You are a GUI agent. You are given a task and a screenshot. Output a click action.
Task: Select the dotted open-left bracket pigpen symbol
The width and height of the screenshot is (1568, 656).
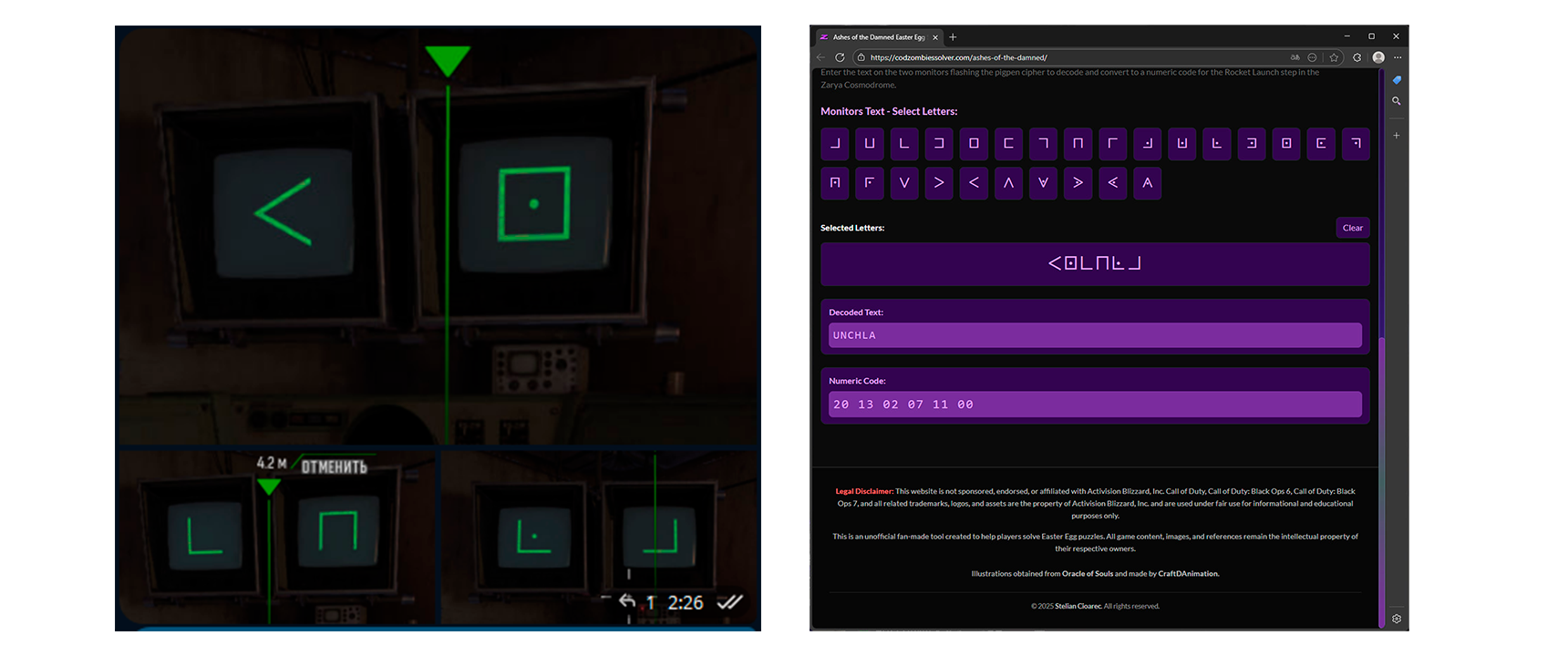point(1252,143)
